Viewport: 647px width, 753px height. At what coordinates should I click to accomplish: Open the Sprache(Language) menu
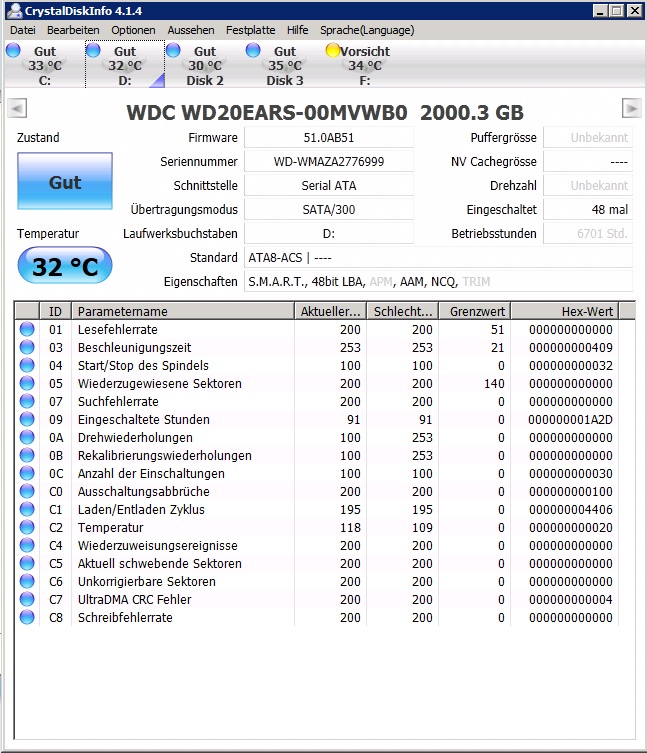point(367,30)
